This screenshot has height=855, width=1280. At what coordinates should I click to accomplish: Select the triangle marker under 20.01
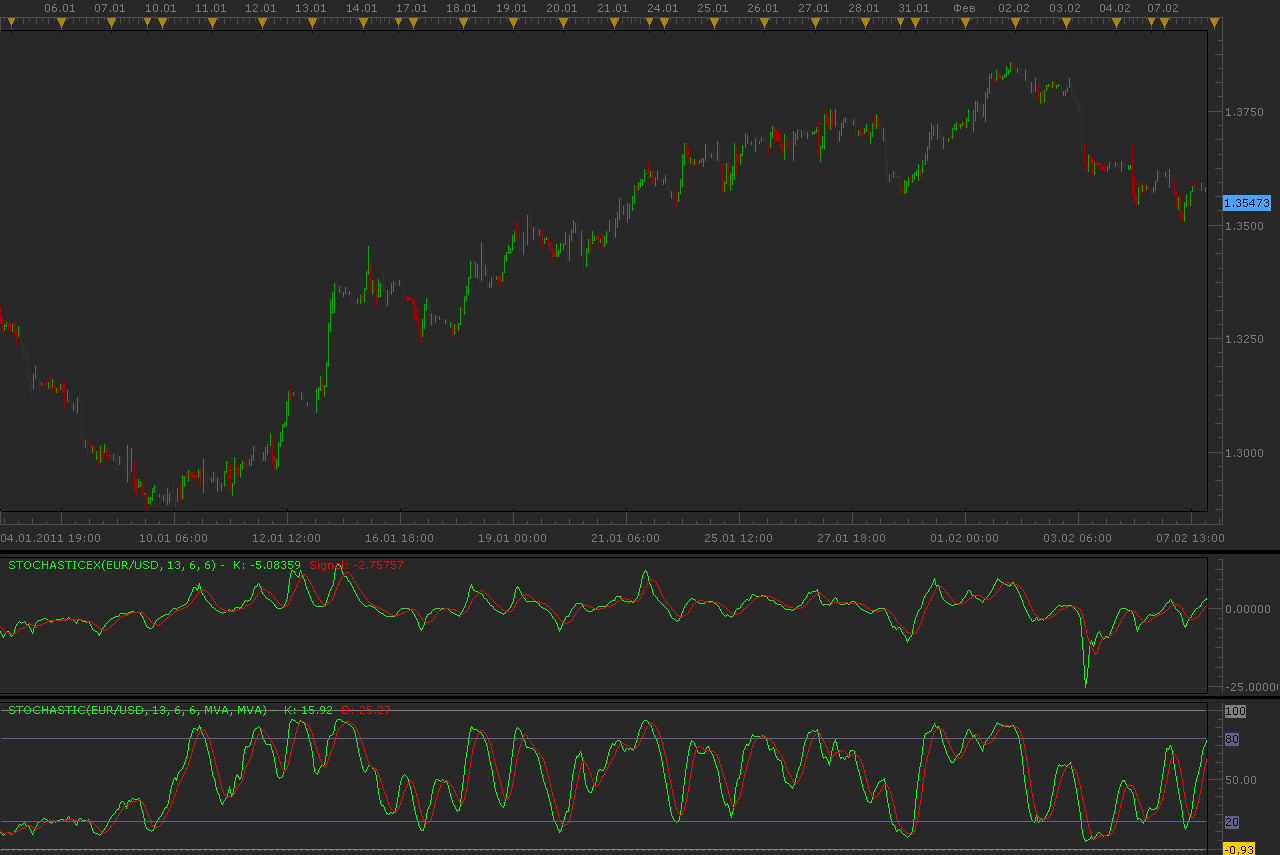click(x=562, y=22)
